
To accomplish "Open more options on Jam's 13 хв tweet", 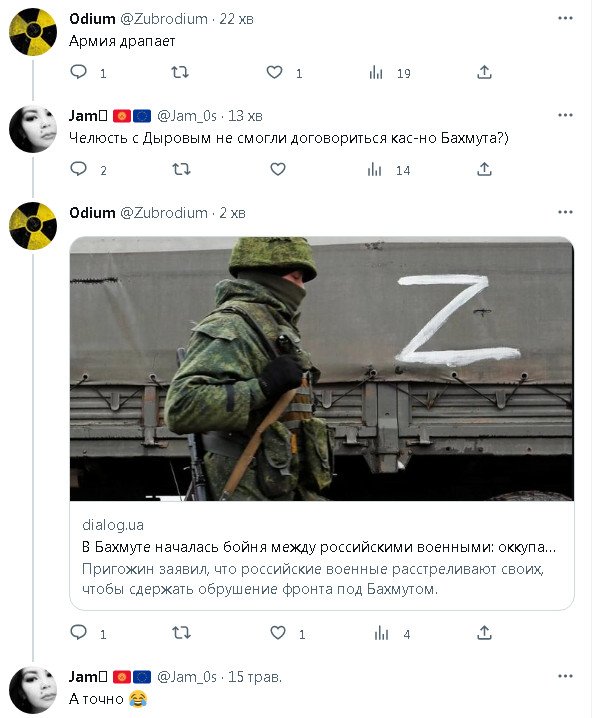I will pos(566,116).
